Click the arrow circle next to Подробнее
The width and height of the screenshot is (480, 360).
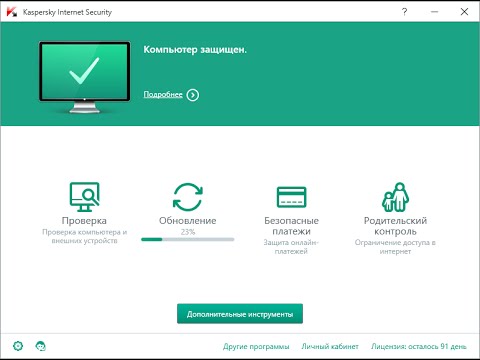pyautogui.click(x=193, y=95)
